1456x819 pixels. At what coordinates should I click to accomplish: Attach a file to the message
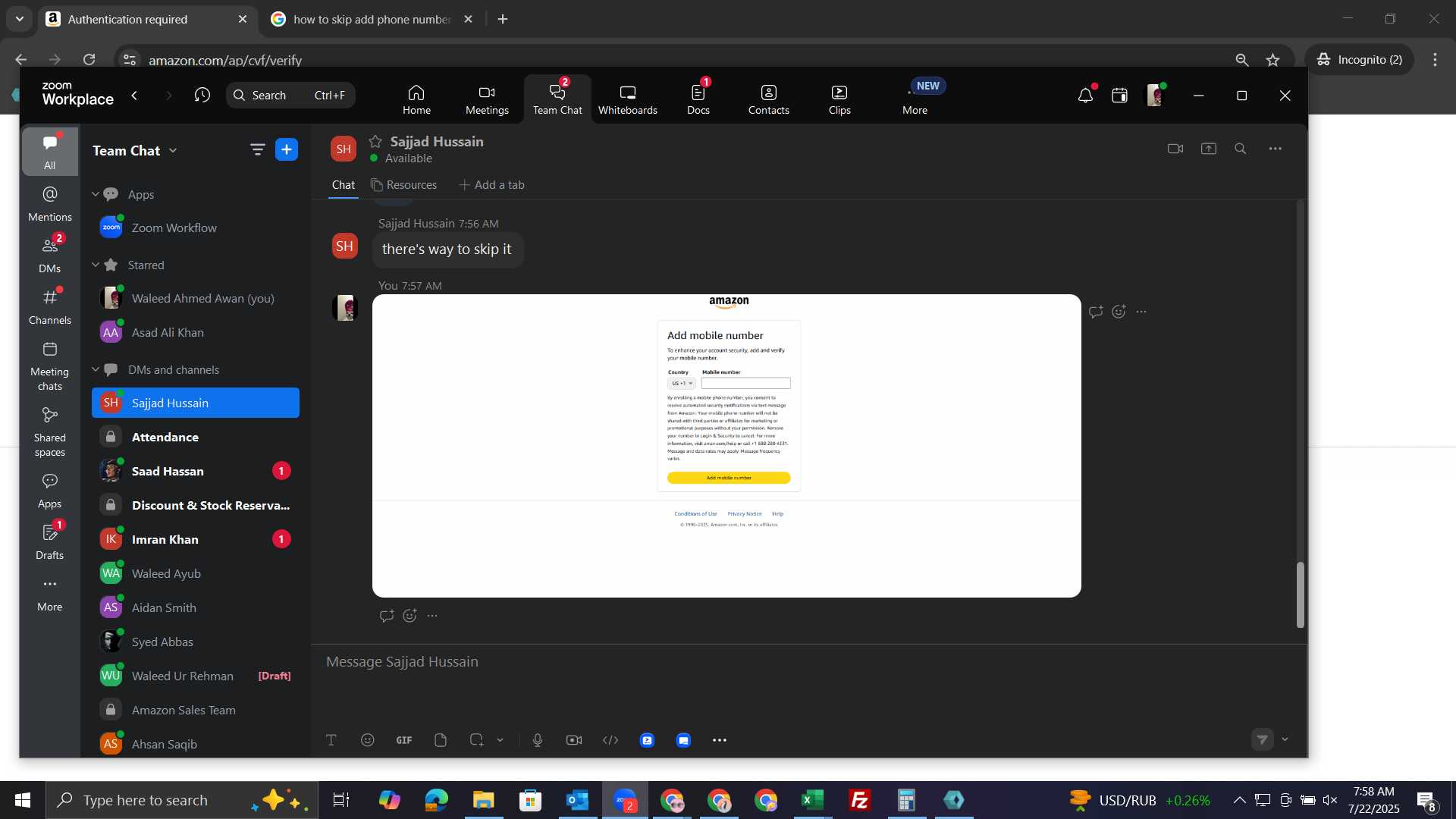point(440,740)
